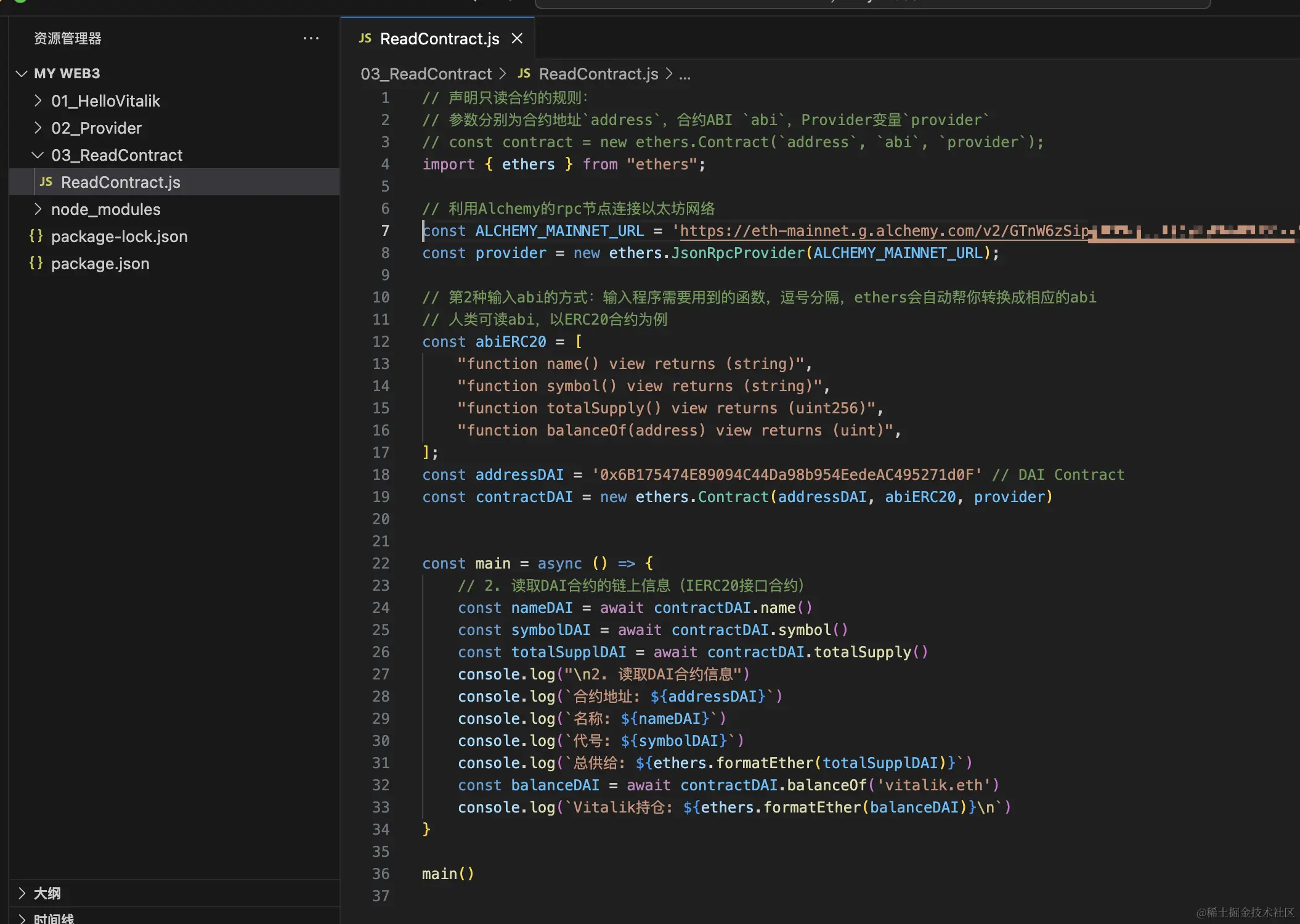The image size is (1300, 924).
Task: Close the ReadContract.js editor tab
Action: click(517, 39)
